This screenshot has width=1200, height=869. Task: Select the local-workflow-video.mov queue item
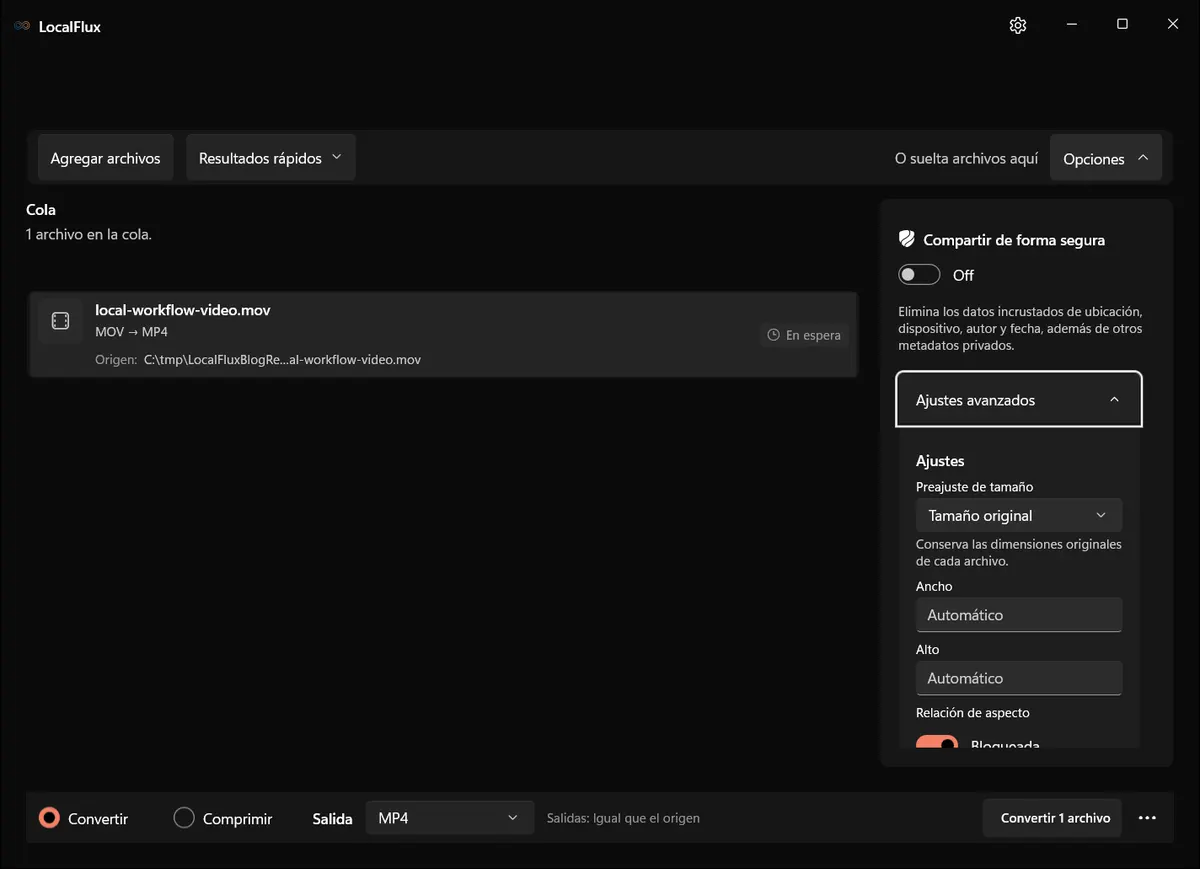click(x=443, y=334)
